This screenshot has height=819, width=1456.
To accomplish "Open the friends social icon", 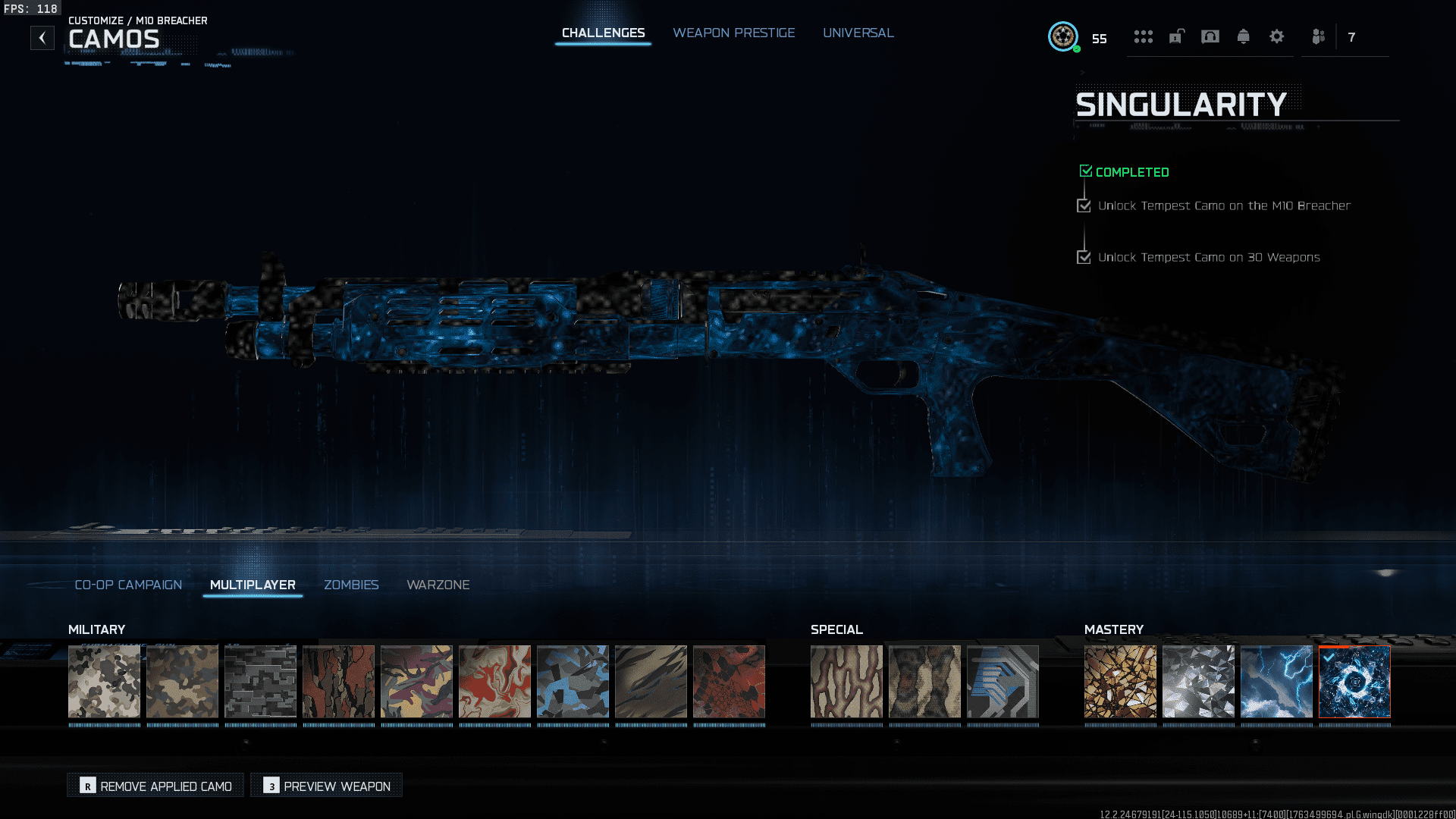I will (x=1318, y=36).
